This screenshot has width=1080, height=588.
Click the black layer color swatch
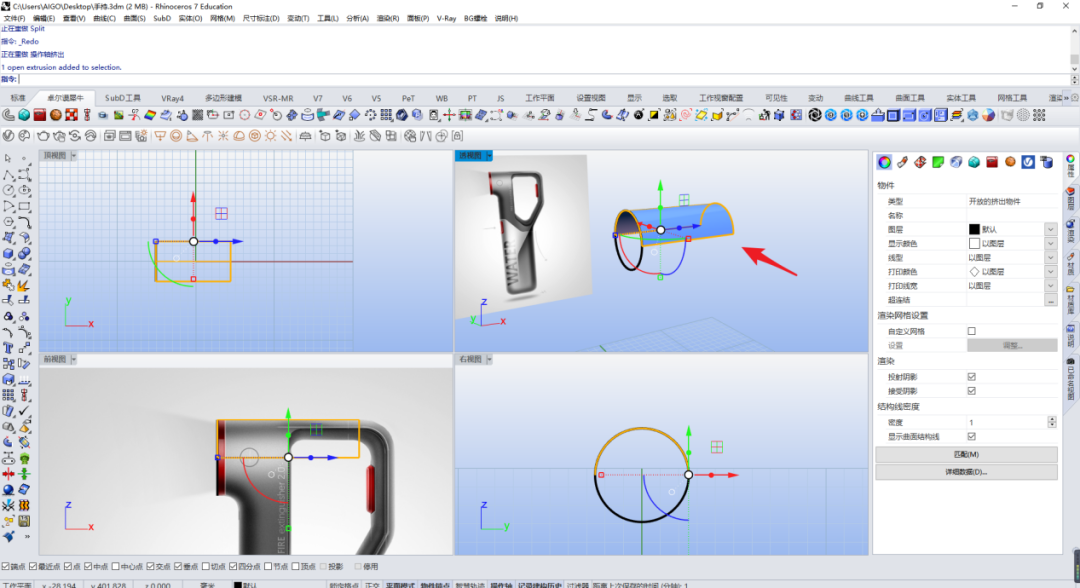tap(974, 229)
